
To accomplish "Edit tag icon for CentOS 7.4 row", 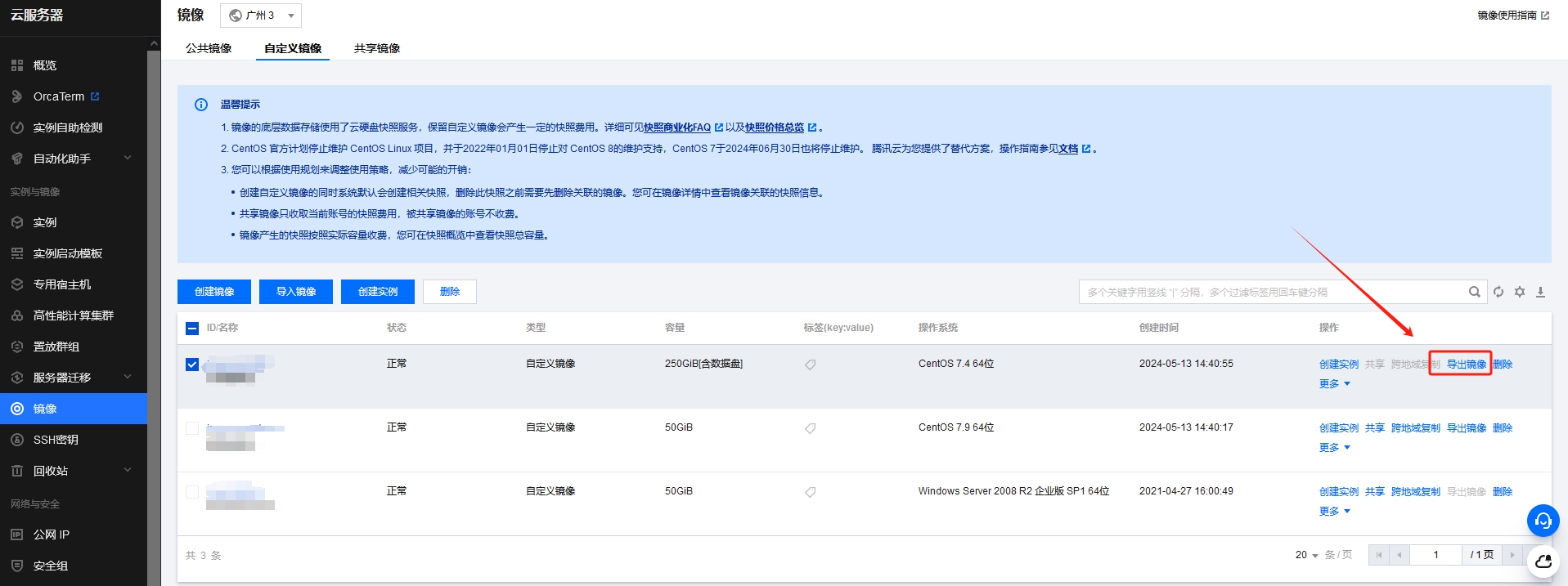I will tap(810, 365).
